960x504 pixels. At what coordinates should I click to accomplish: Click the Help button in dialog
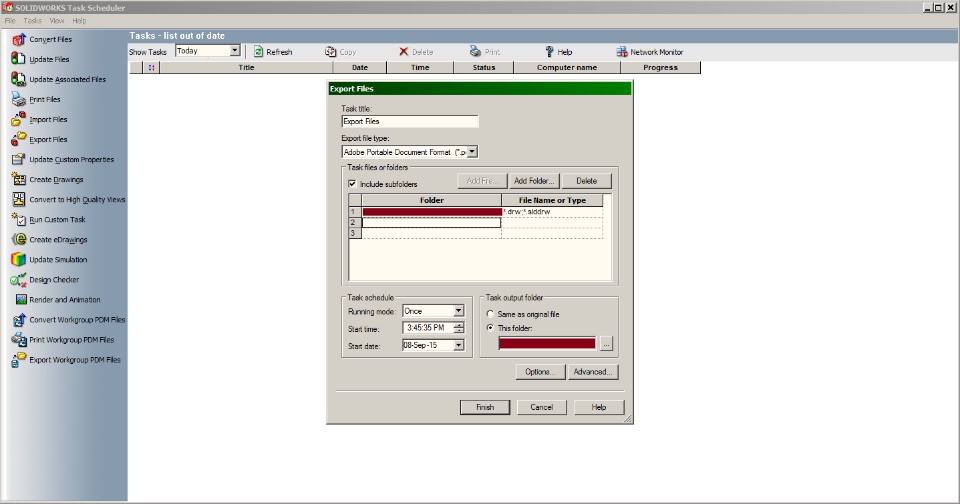pos(599,407)
